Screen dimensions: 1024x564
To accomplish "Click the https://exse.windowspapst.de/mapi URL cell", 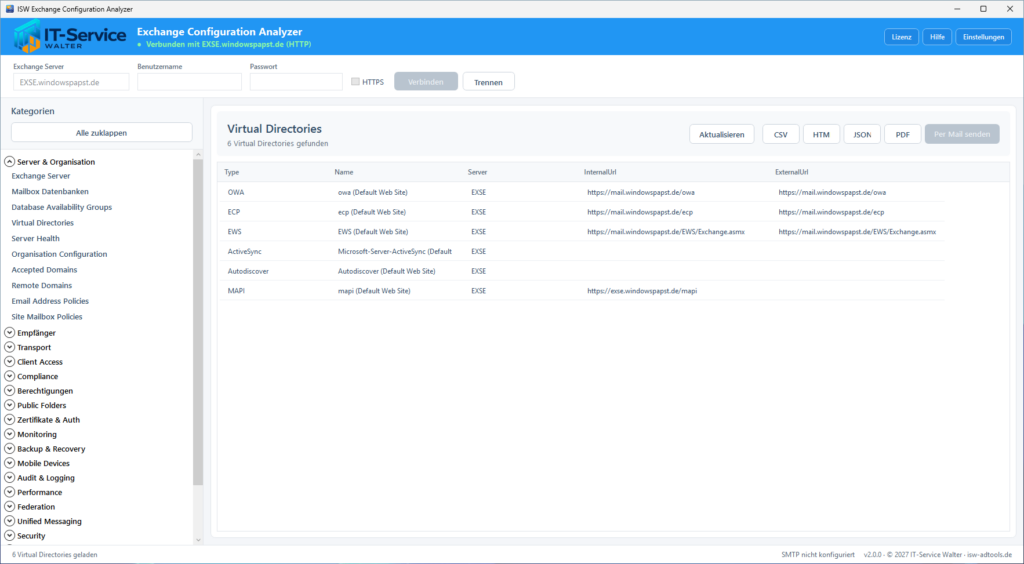I will (x=642, y=290).
